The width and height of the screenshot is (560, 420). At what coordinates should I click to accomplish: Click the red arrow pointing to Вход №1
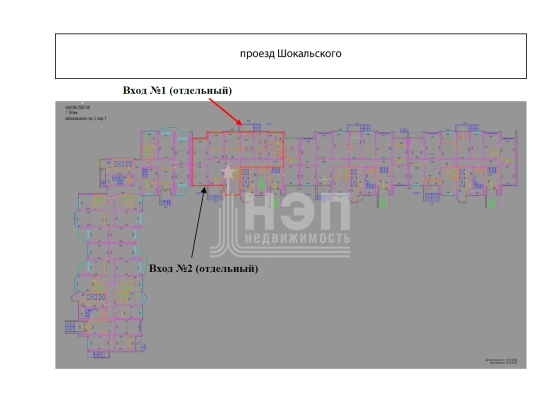(226, 111)
